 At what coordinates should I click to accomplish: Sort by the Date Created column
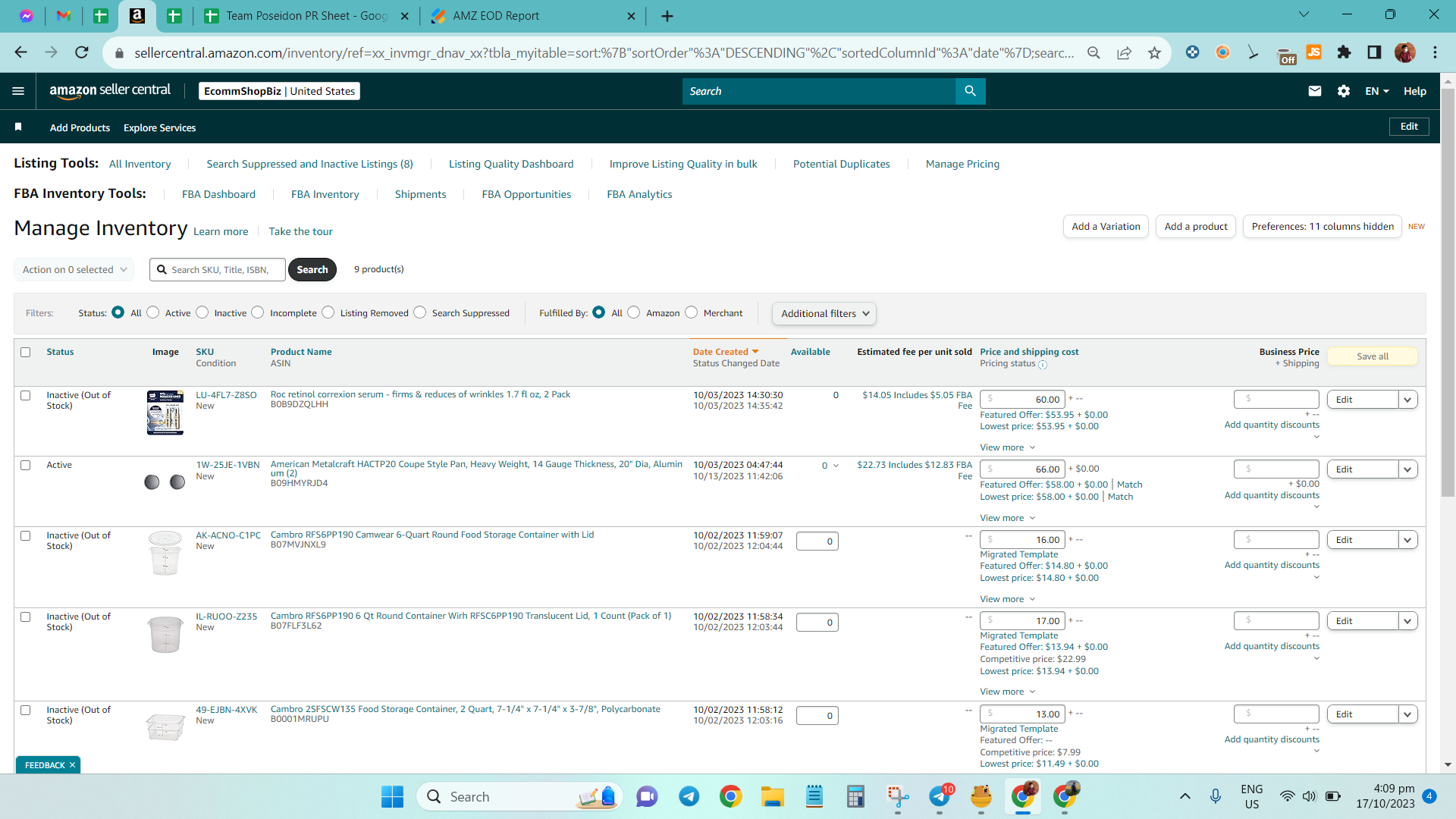pos(726,352)
